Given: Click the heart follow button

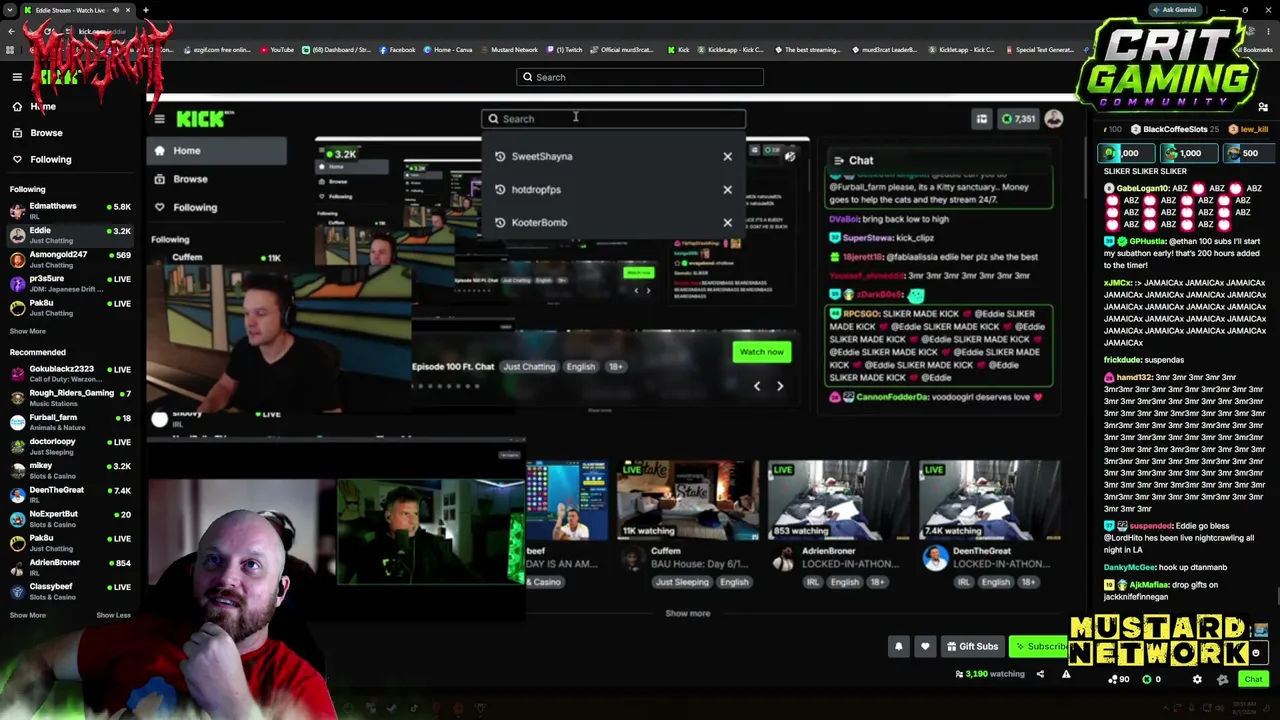Looking at the screenshot, I should tap(925, 647).
